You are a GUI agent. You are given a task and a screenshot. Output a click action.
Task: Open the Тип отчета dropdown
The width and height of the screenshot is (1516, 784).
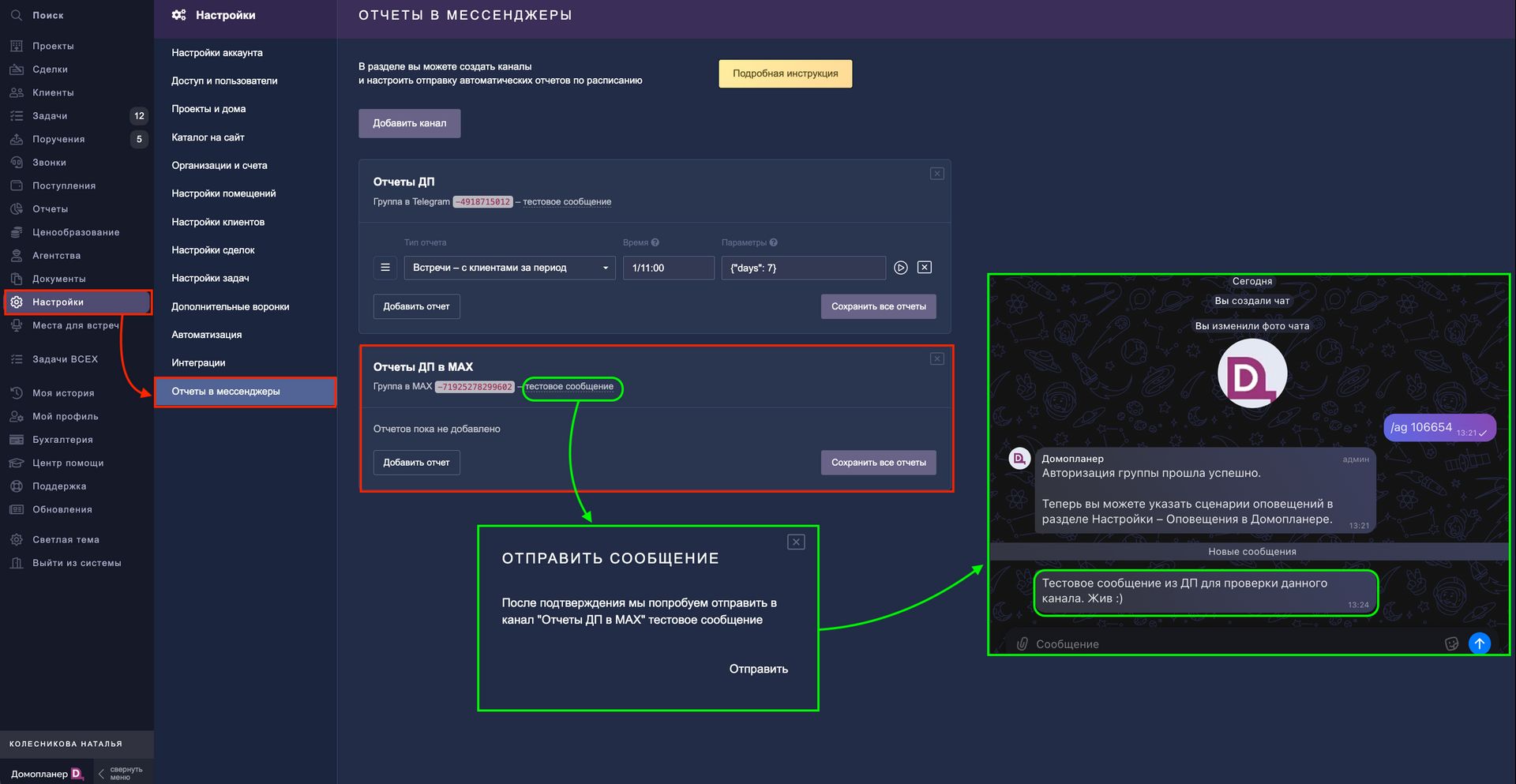pos(510,268)
